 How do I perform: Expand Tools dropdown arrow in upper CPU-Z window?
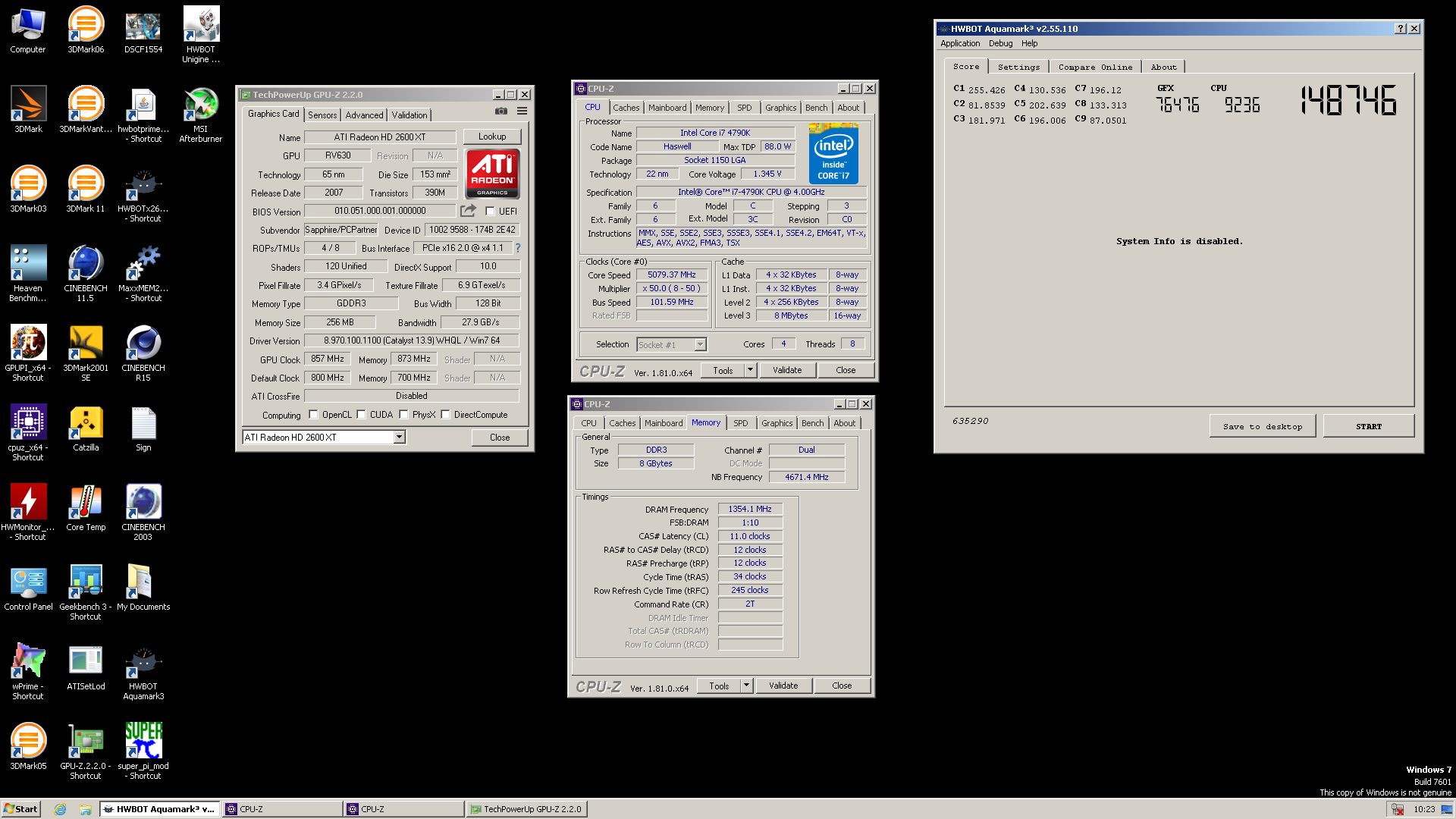(750, 371)
